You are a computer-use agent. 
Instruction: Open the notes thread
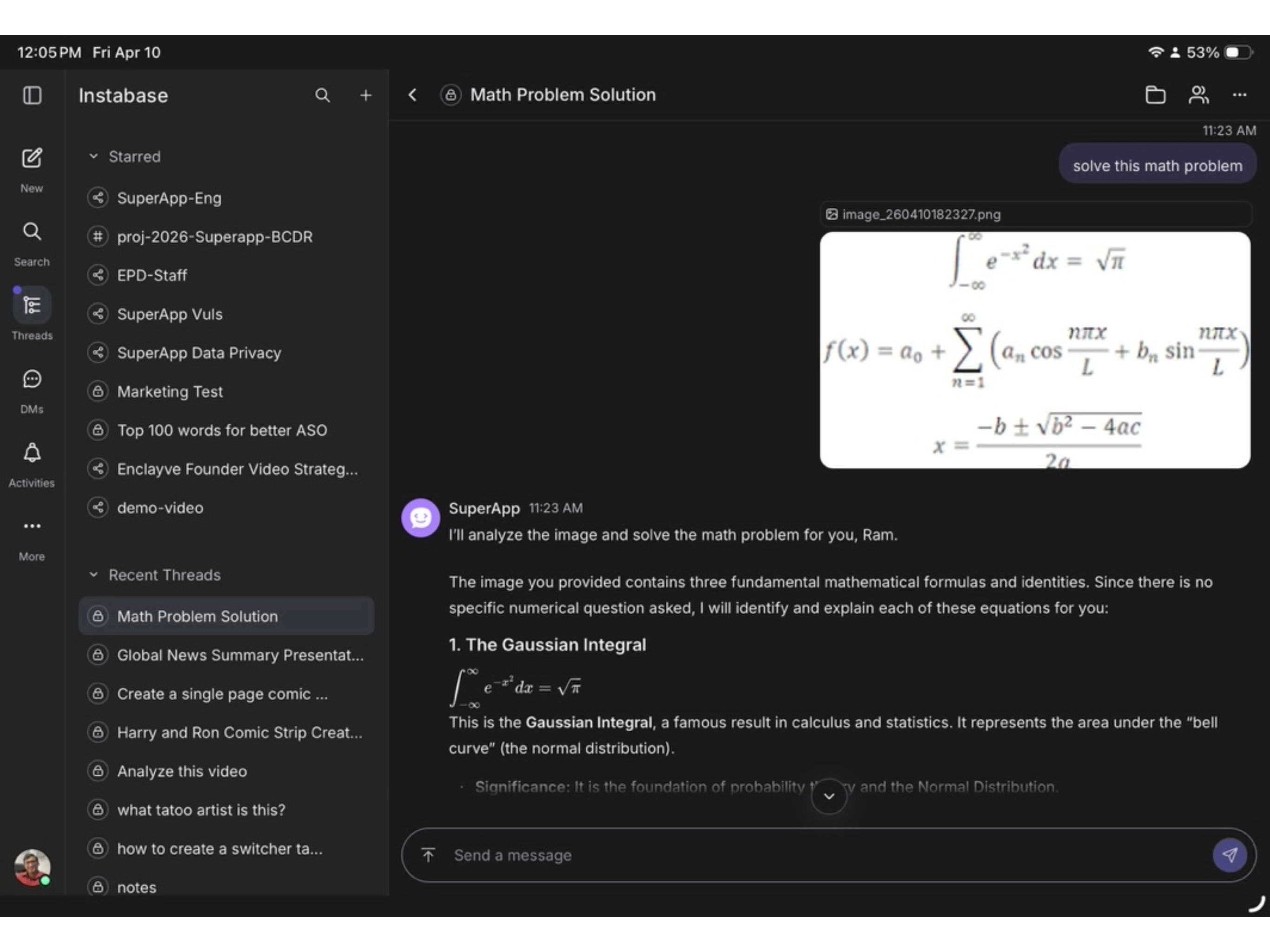(x=226, y=886)
